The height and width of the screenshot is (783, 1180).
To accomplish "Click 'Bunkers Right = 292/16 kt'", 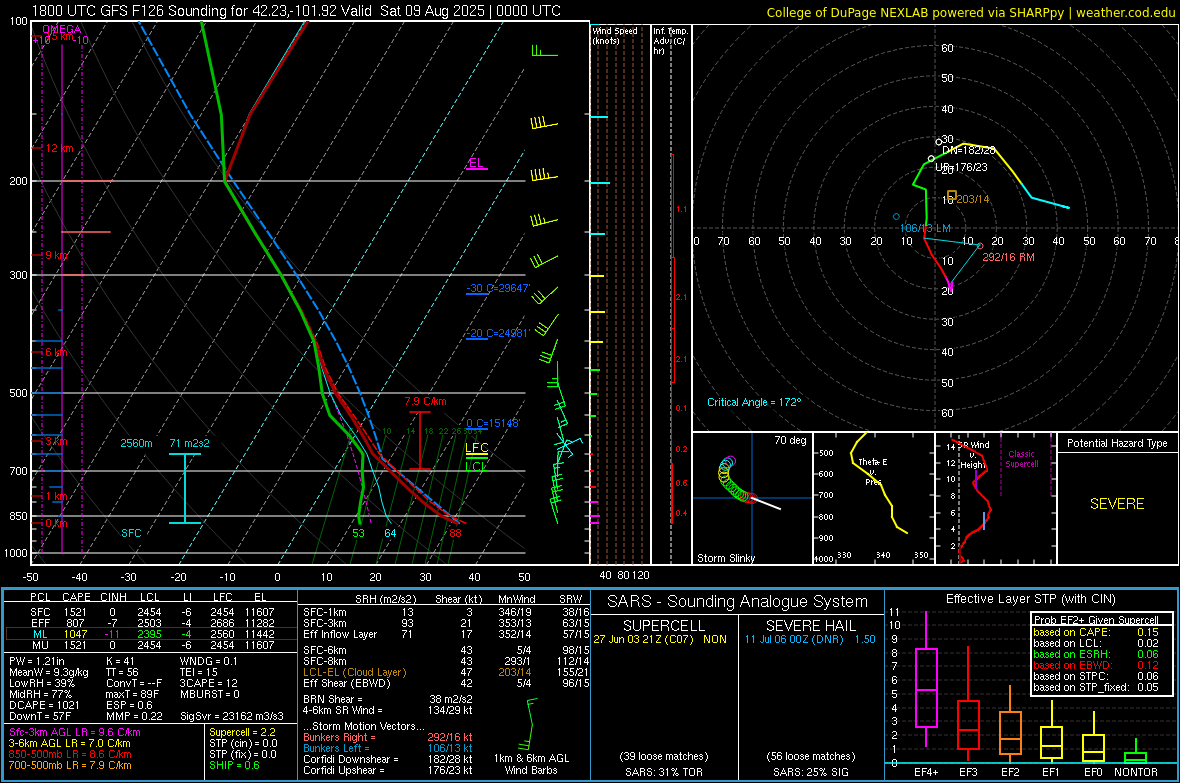I will tap(388, 737).
